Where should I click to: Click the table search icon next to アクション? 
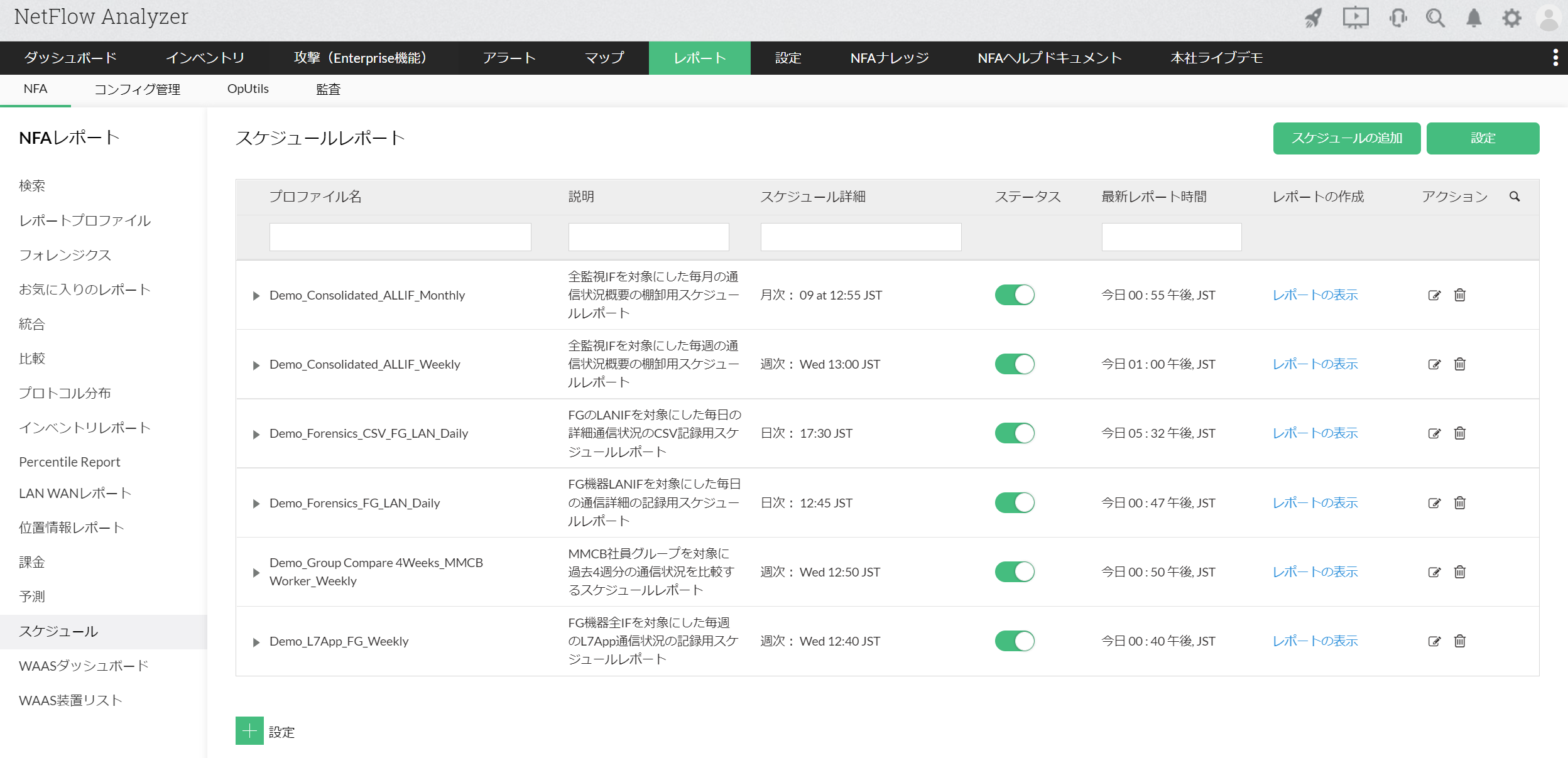point(1515,197)
